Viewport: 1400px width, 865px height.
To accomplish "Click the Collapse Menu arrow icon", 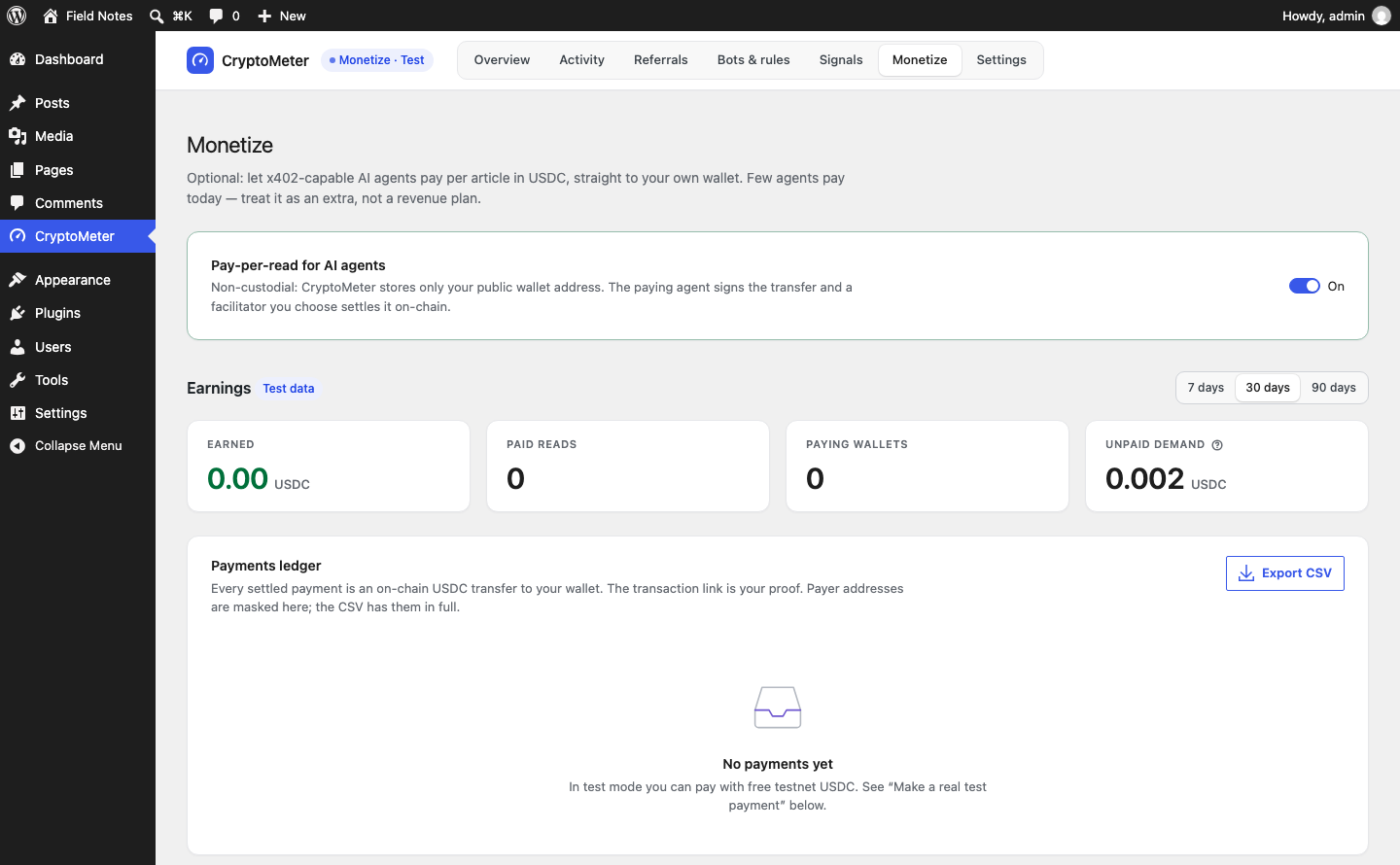I will pyautogui.click(x=17, y=446).
